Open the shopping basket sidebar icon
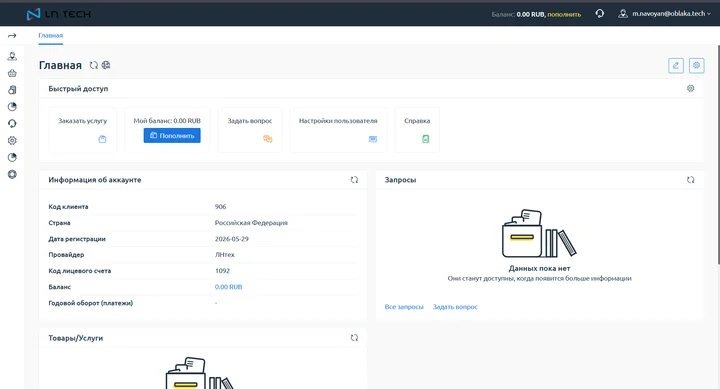This screenshot has width=720, height=389. tap(12, 73)
